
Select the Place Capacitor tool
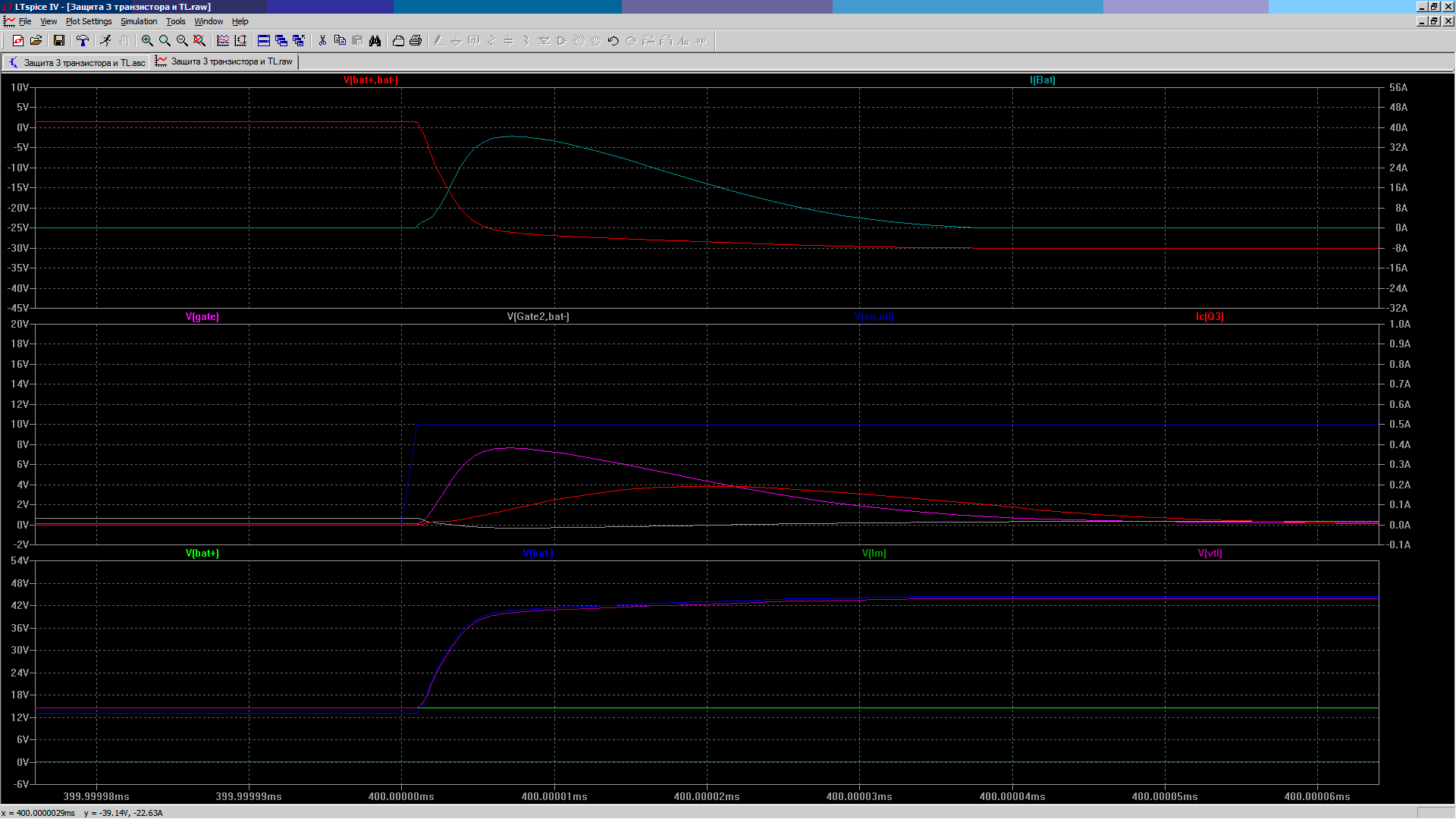point(509,41)
